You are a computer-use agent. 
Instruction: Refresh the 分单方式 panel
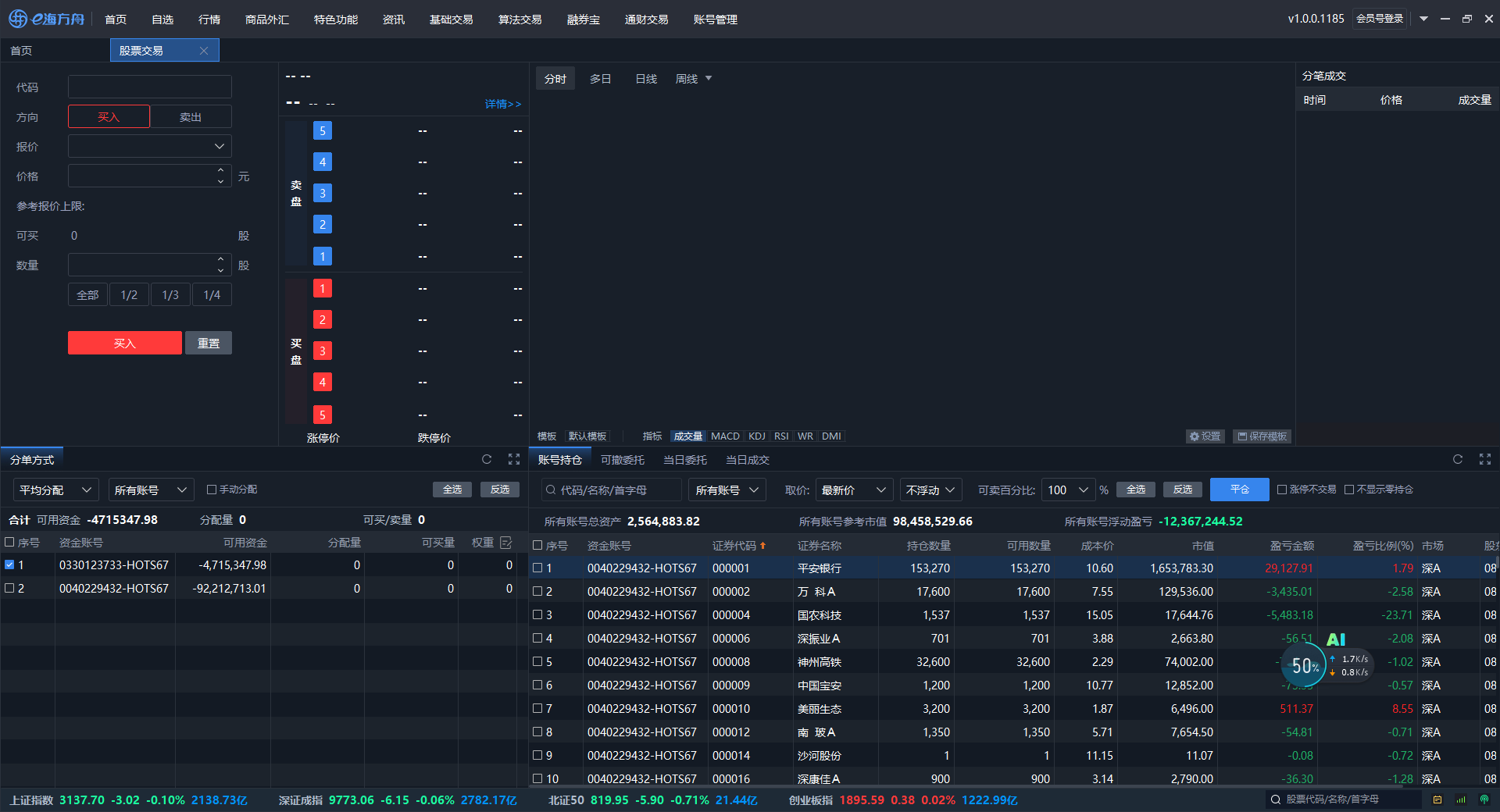[x=487, y=459]
